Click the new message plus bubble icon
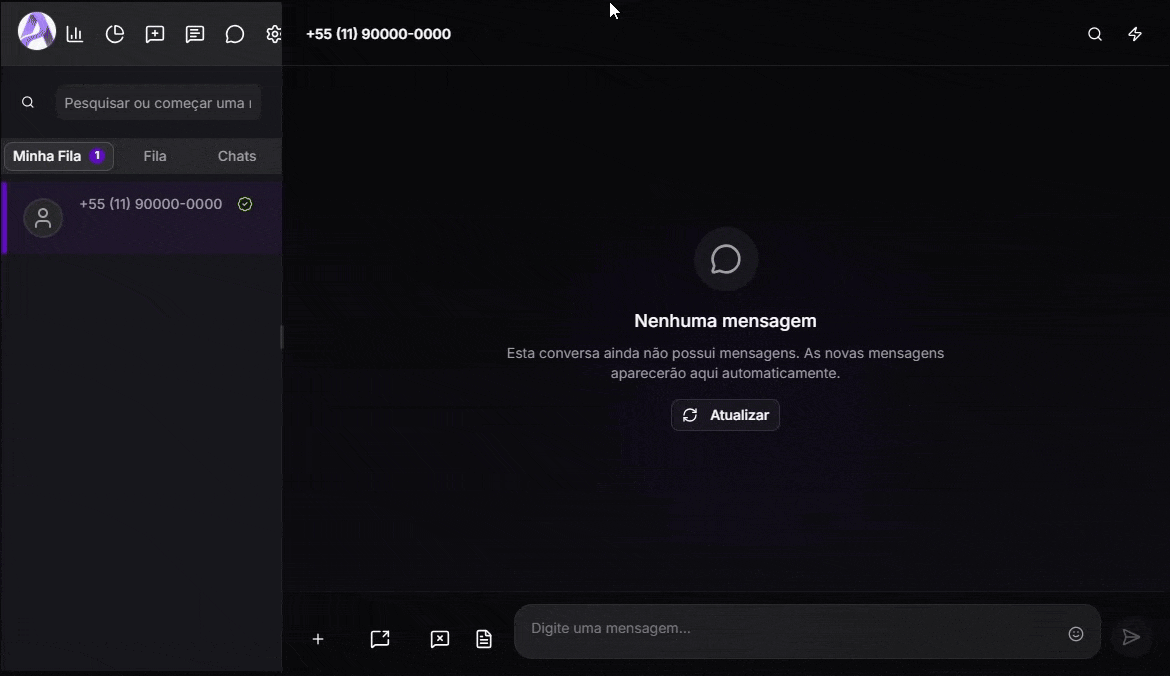1170x676 pixels. (x=154, y=34)
